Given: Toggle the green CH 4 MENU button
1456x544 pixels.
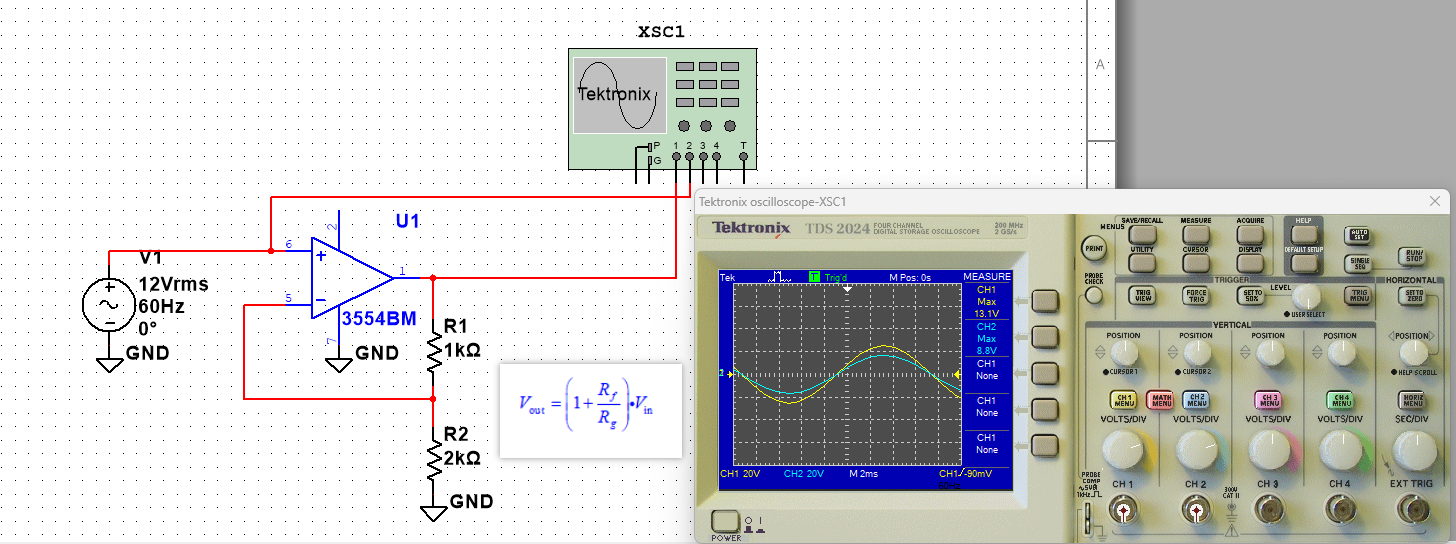Looking at the screenshot, I should [x=1341, y=400].
